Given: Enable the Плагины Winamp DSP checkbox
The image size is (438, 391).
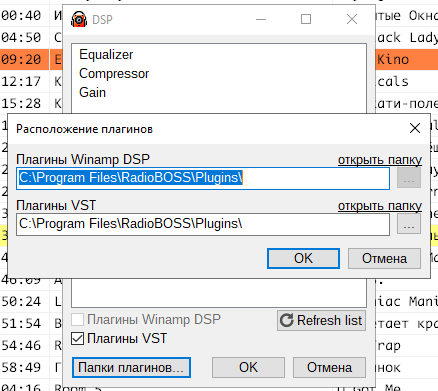Looking at the screenshot, I should [77, 319].
